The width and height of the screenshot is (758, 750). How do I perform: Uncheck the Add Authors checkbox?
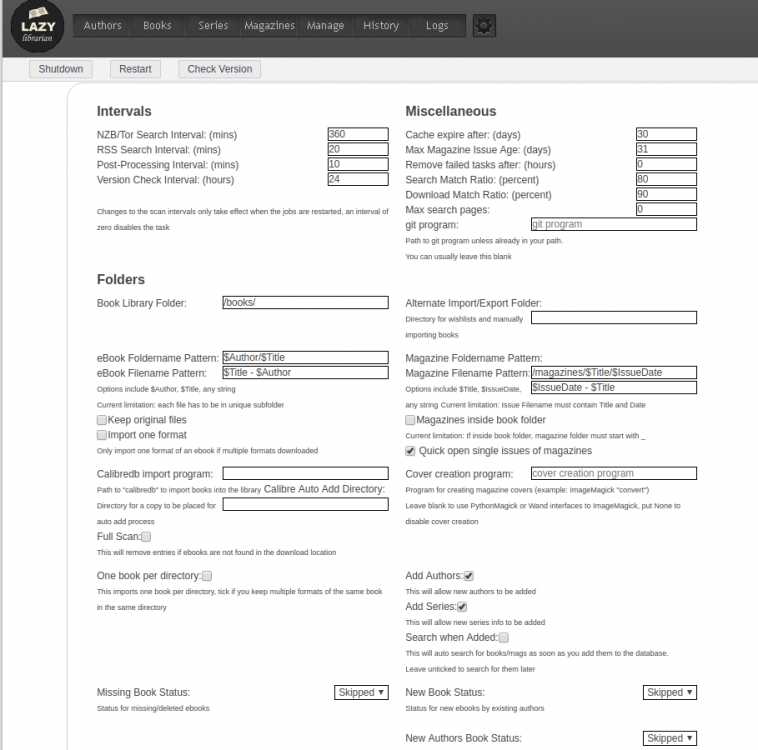[x=468, y=576]
